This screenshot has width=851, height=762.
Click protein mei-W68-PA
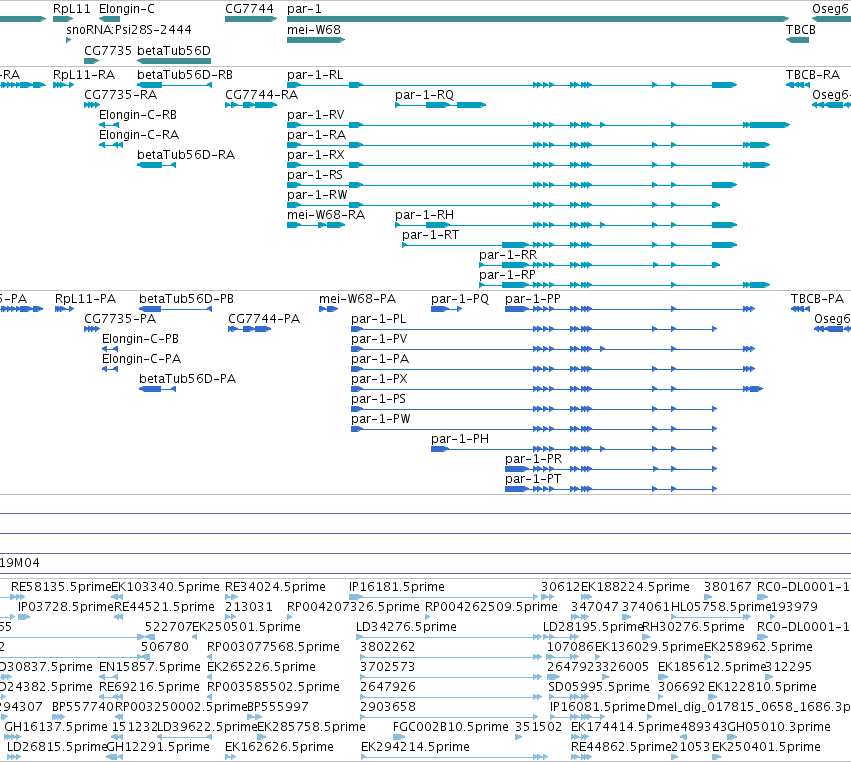point(328,309)
